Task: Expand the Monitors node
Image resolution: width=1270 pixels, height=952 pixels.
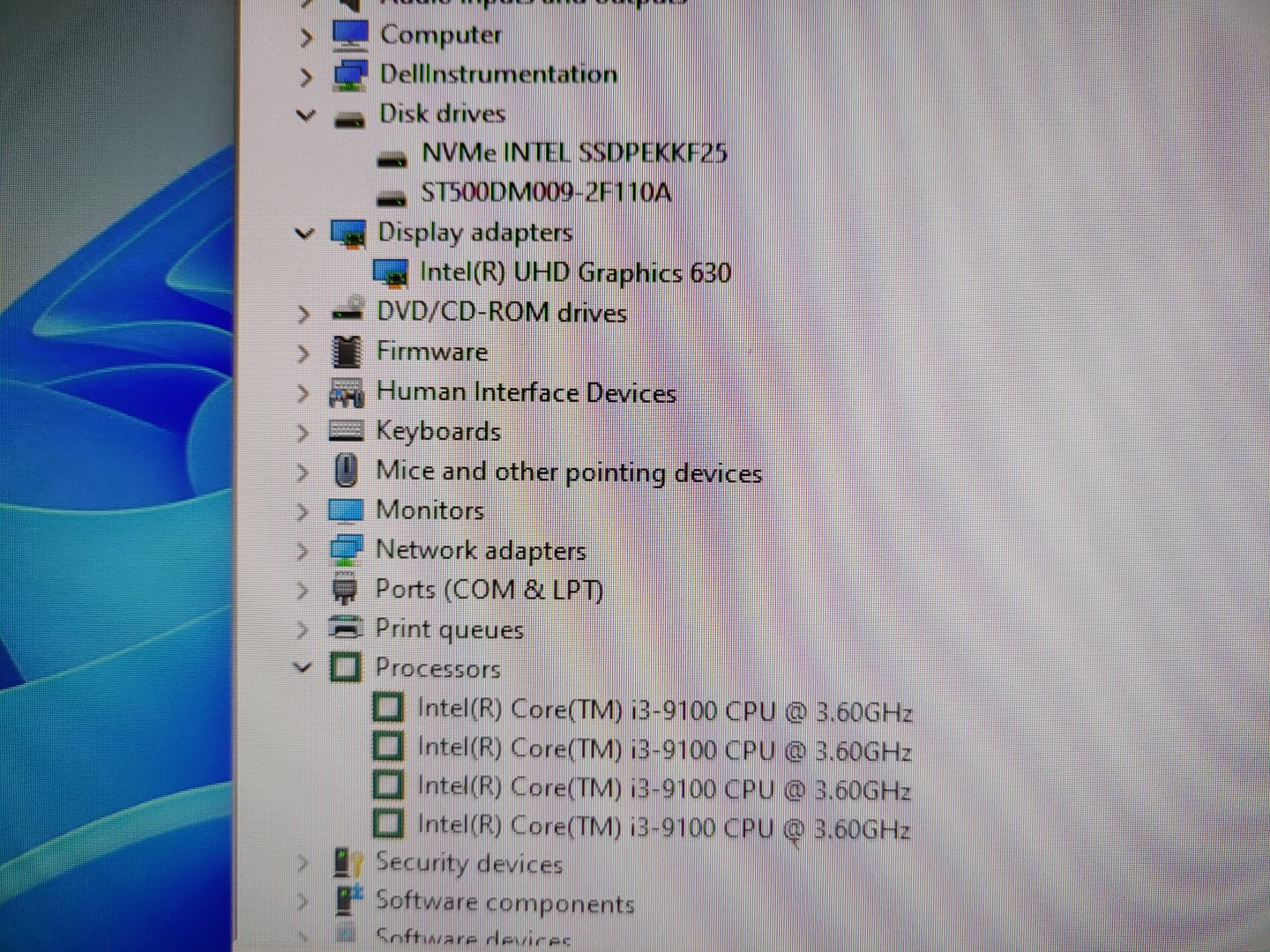Action: [x=303, y=512]
